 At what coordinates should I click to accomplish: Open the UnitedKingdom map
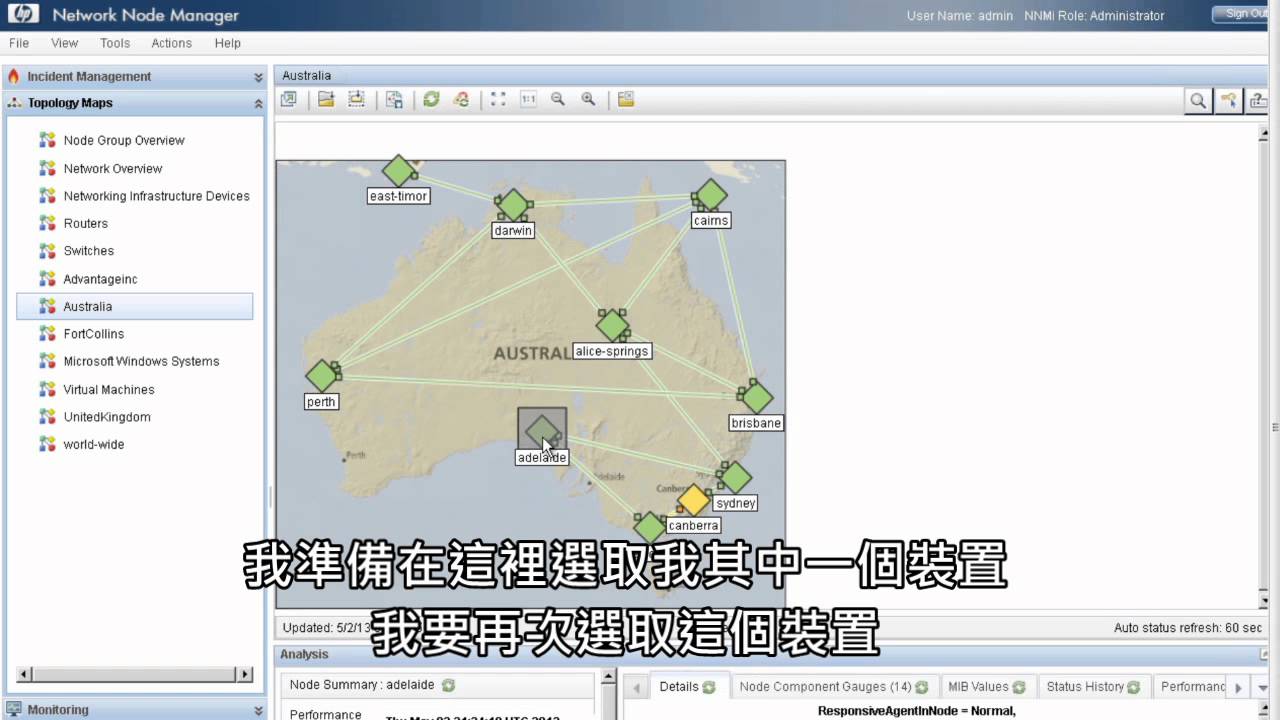pos(106,417)
